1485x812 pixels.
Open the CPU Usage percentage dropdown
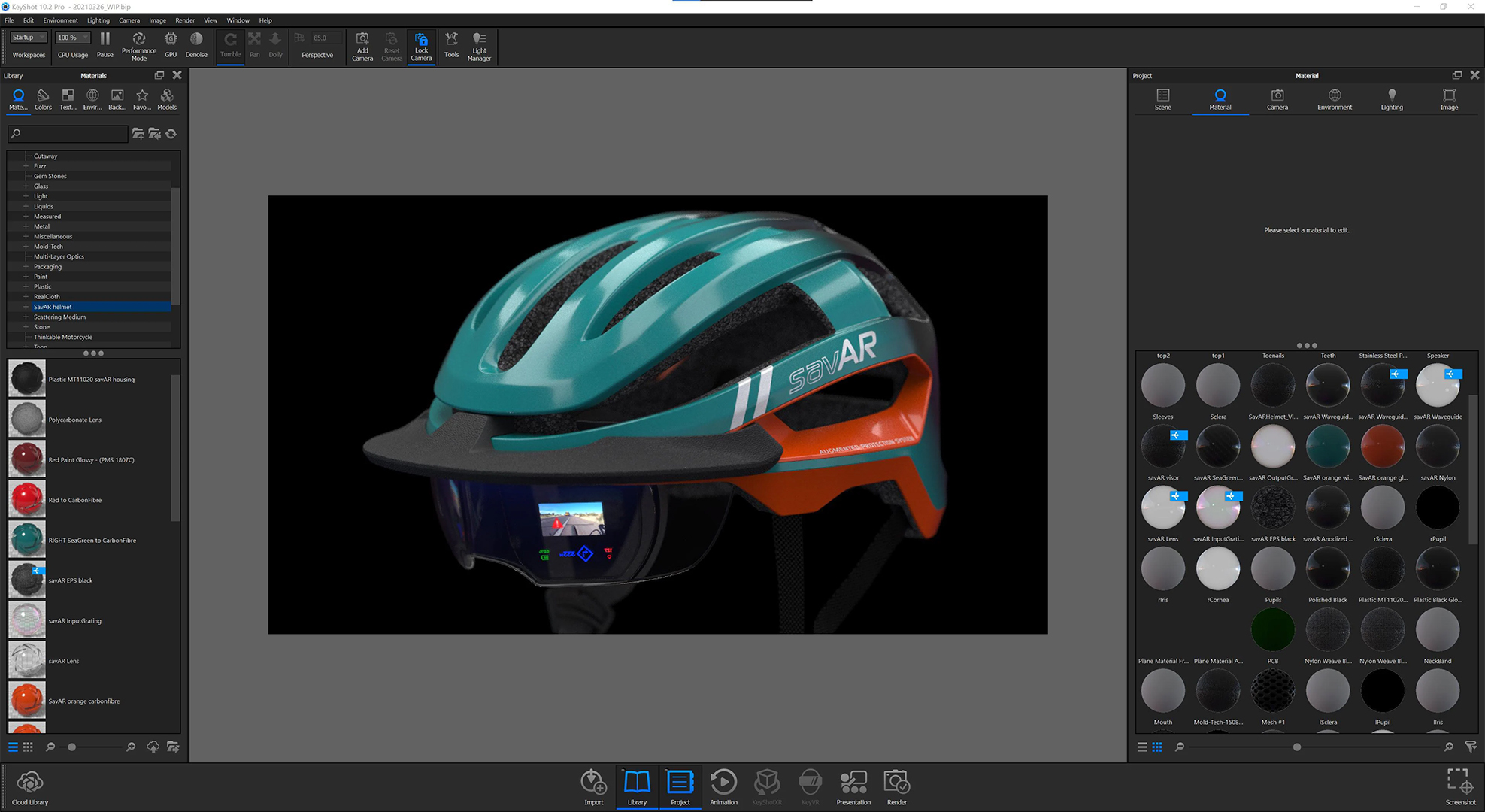(x=73, y=38)
